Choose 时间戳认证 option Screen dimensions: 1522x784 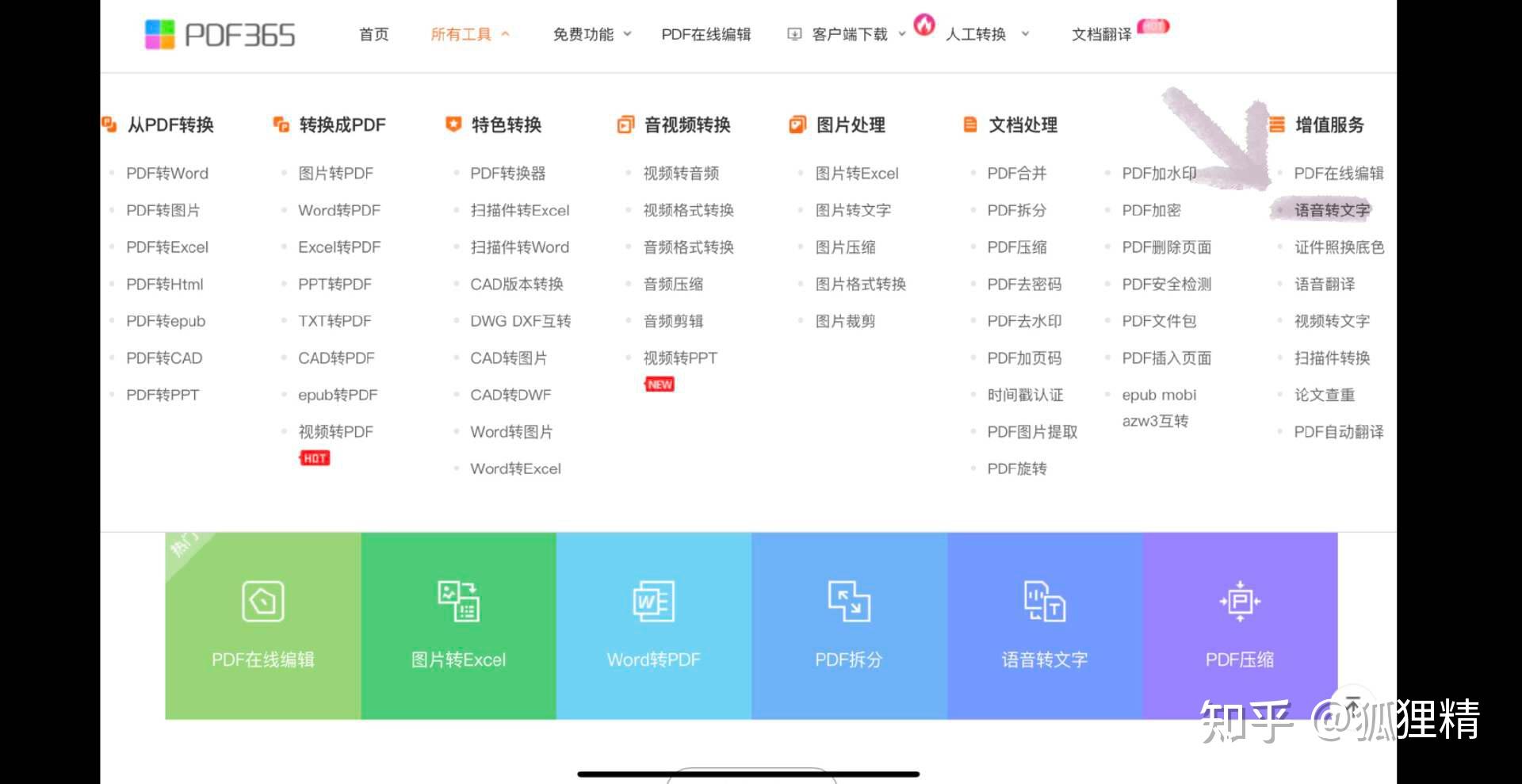click(1025, 395)
